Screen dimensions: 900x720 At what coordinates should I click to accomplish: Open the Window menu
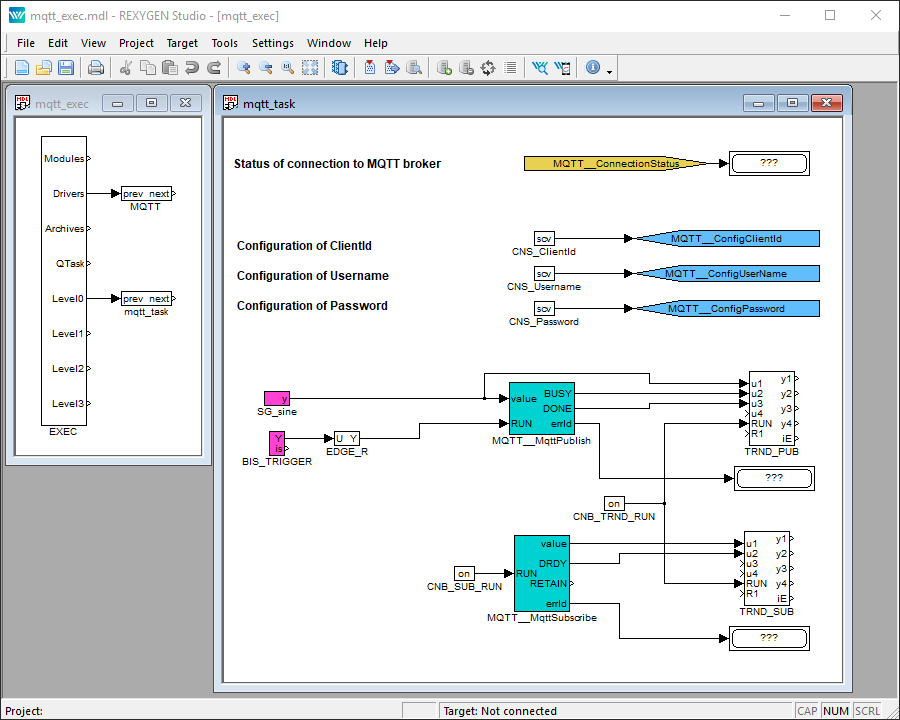tap(329, 43)
